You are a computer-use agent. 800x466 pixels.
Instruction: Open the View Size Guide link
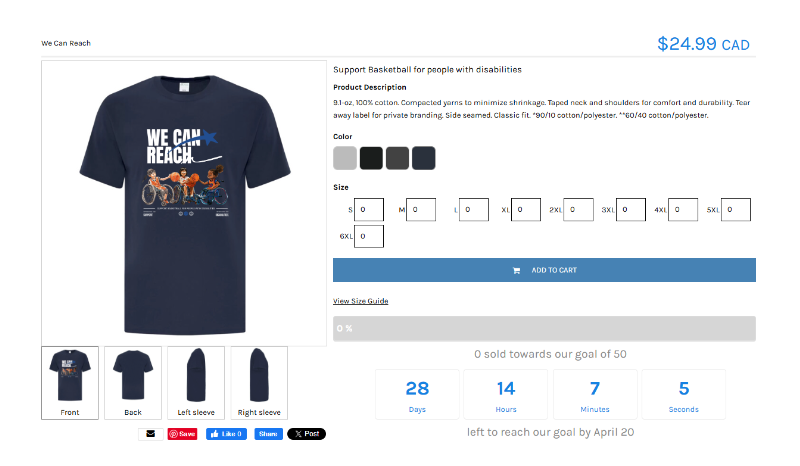pyautogui.click(x=361, y=301)
